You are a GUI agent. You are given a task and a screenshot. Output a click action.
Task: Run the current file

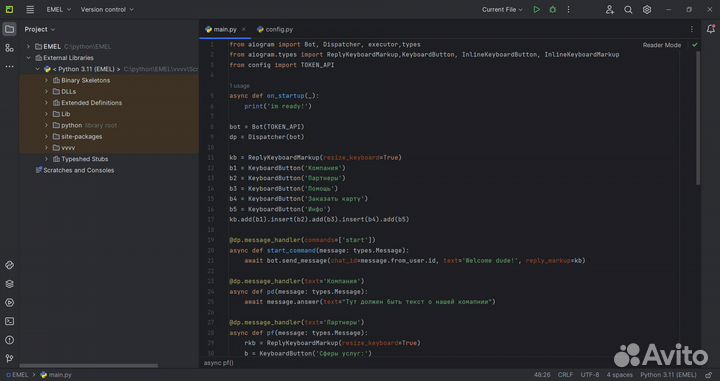pos(536,9)
